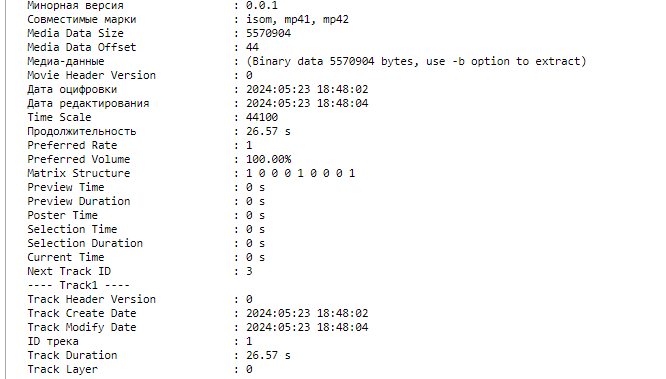This screenshot has width=666, height=379.
Task: Click the 'Дата оцифровки' timestamp value
Action: (307, 89)
